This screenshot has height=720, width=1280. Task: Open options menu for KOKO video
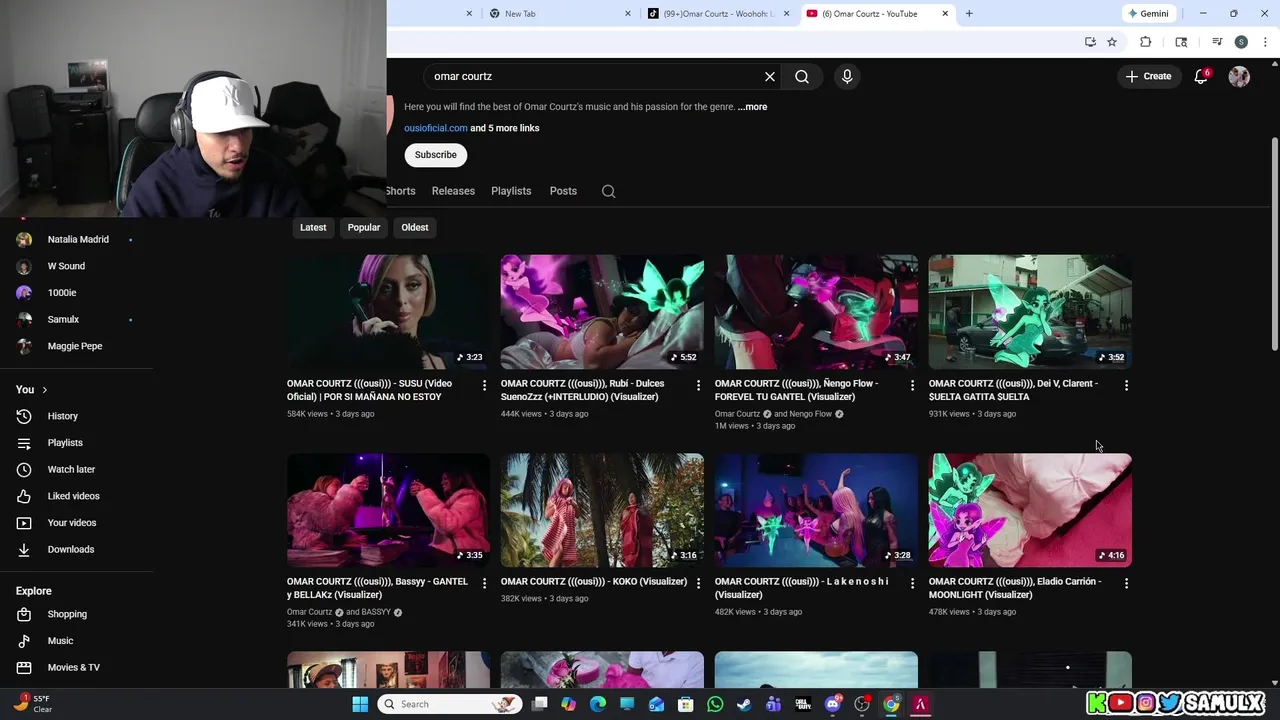click(x=698, y=583)
